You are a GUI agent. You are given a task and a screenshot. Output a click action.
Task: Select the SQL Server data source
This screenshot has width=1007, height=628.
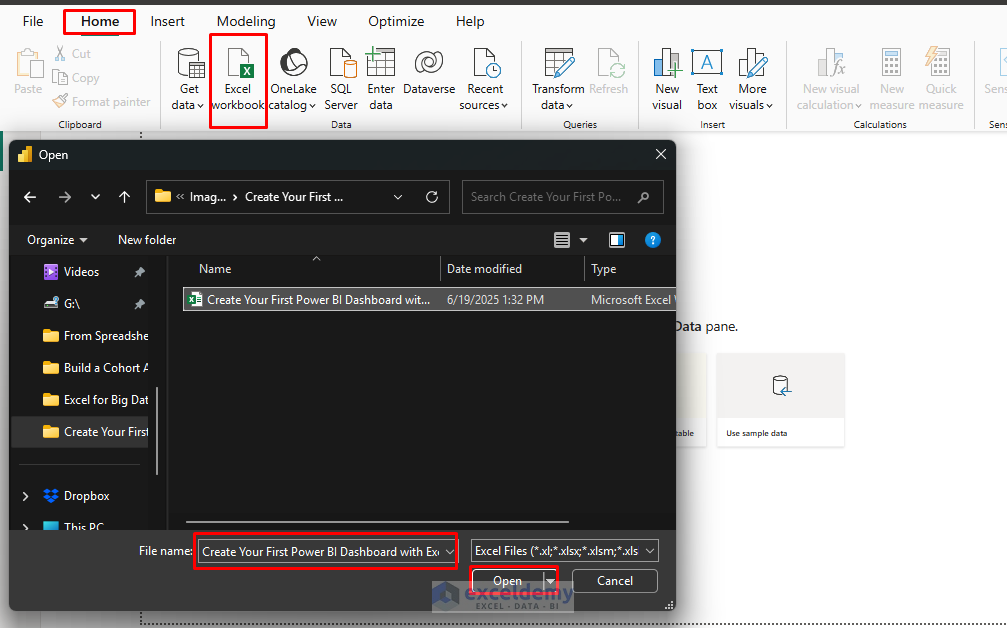341,80
